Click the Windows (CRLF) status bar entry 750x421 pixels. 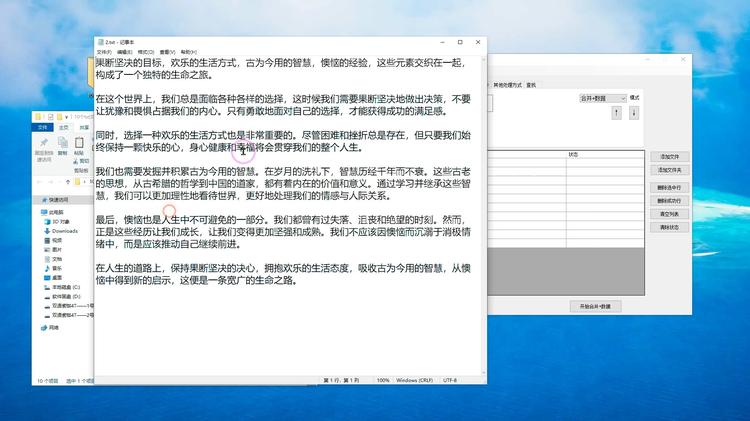click(x=414, y=380)
